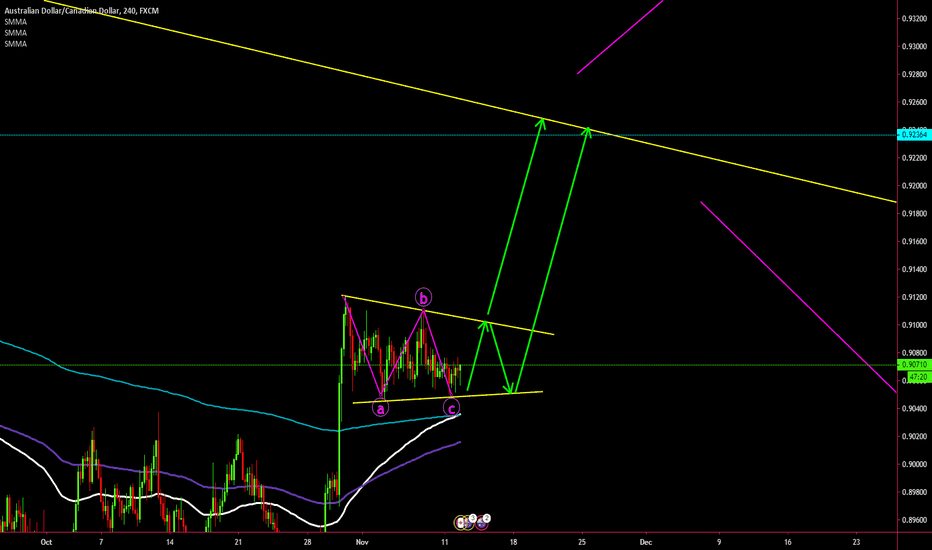Click the 25 date label on time axis
Screen dimensions: 932x550
[x=582, y=542]
